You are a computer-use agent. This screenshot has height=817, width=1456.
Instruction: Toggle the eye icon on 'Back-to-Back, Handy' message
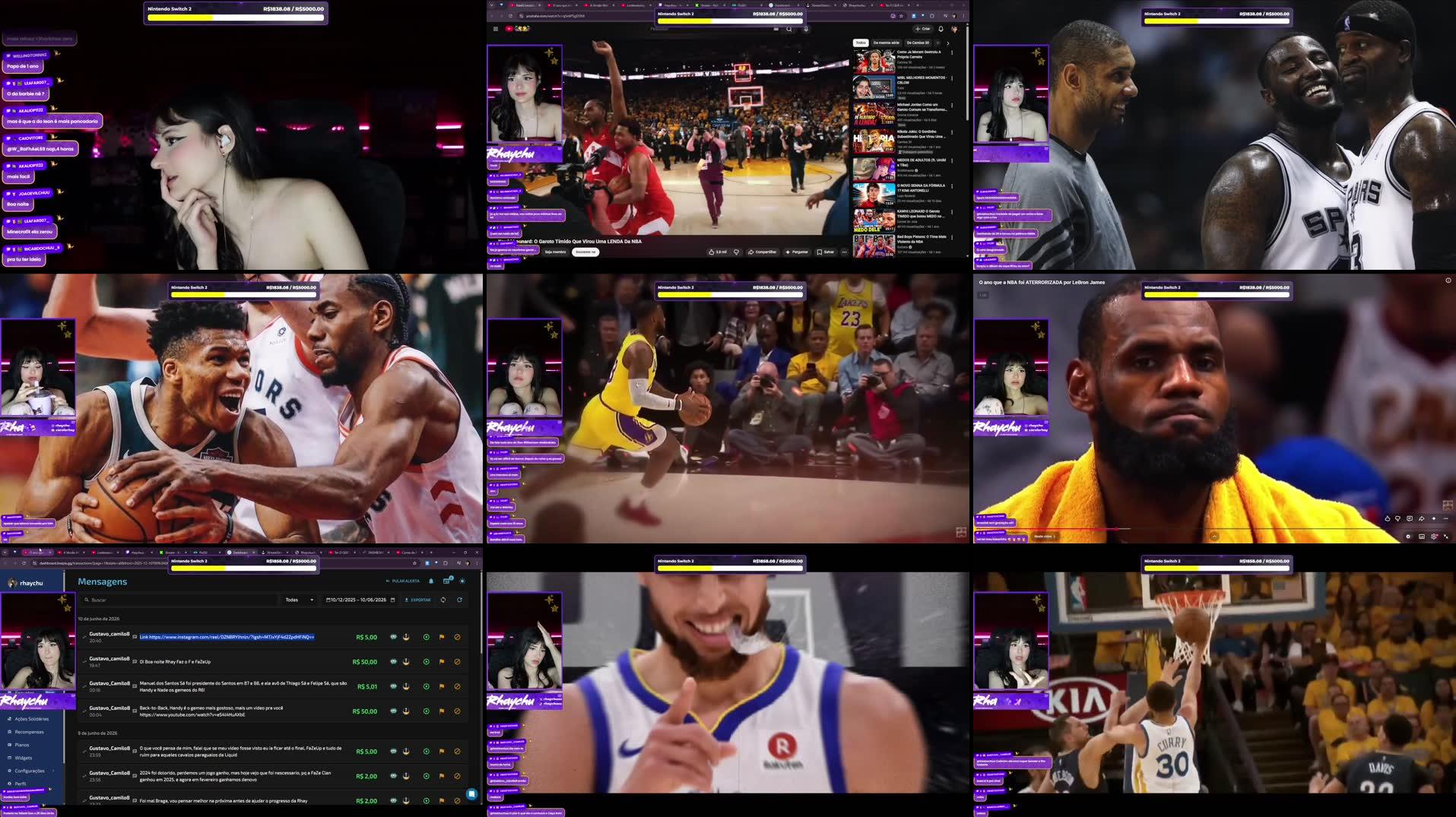(x=393, y=711)
